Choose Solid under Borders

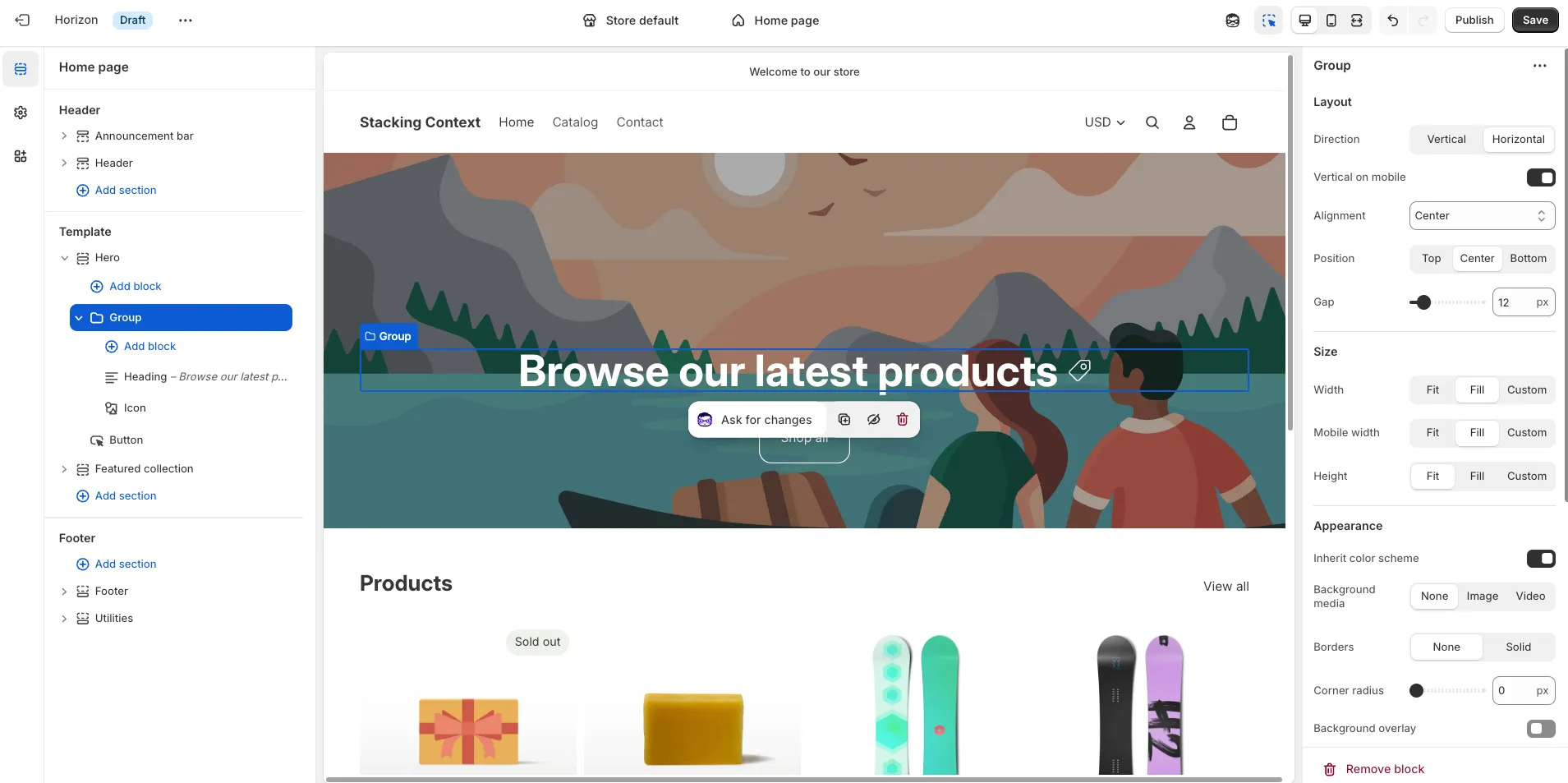click(1518, 647)
